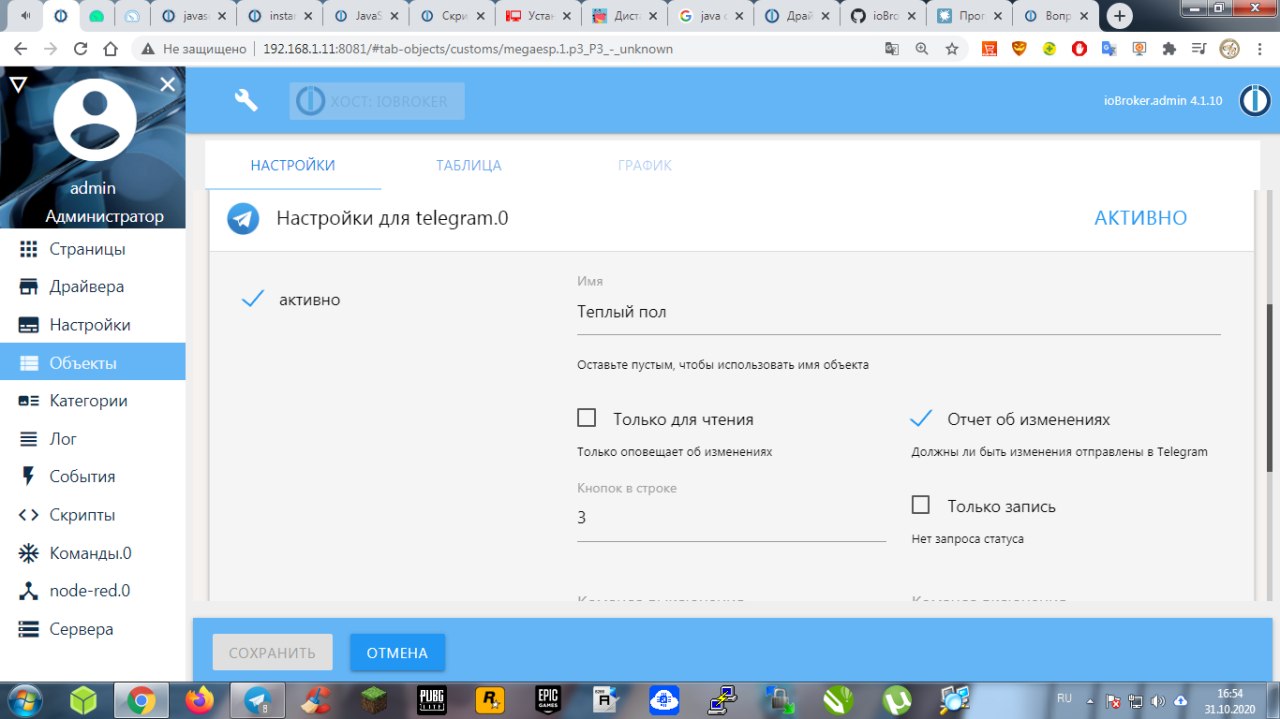Click the ioBroker.admin 4.1.10 version text
The height and width of the screenshot is (719, 1280).
point(1163,101)
